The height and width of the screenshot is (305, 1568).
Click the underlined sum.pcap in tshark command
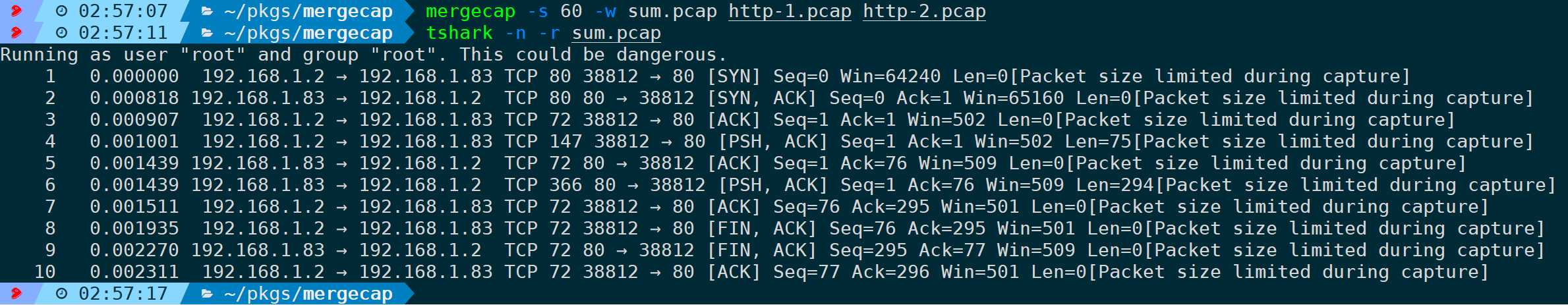coord(616,34)
